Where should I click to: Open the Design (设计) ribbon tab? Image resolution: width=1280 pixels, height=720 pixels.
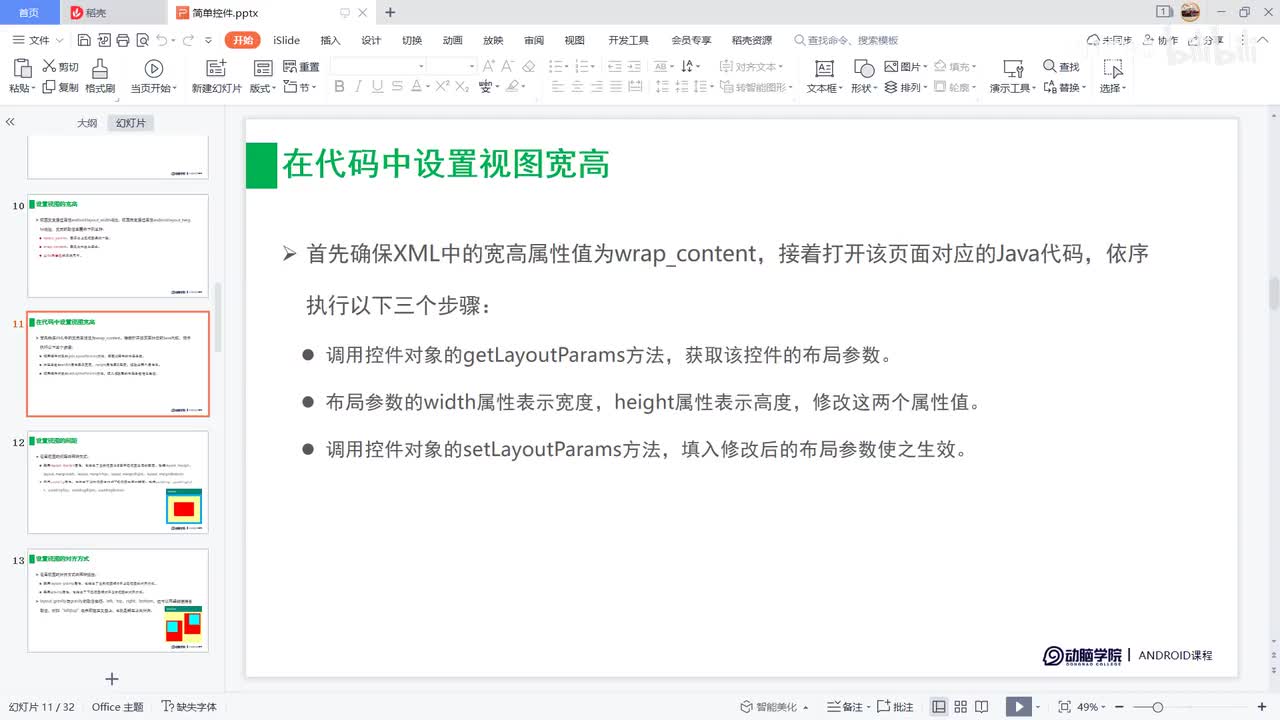click(x=371, y=40)
